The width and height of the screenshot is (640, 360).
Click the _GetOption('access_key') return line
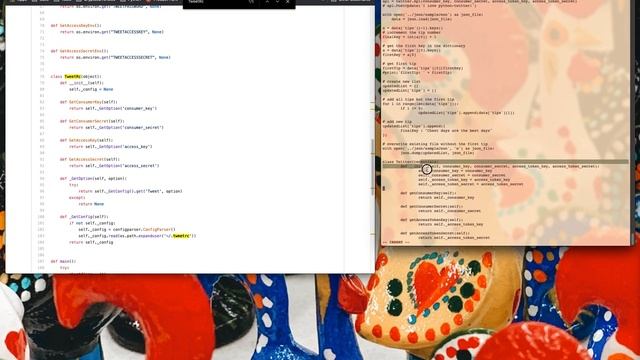coord(110,147)
